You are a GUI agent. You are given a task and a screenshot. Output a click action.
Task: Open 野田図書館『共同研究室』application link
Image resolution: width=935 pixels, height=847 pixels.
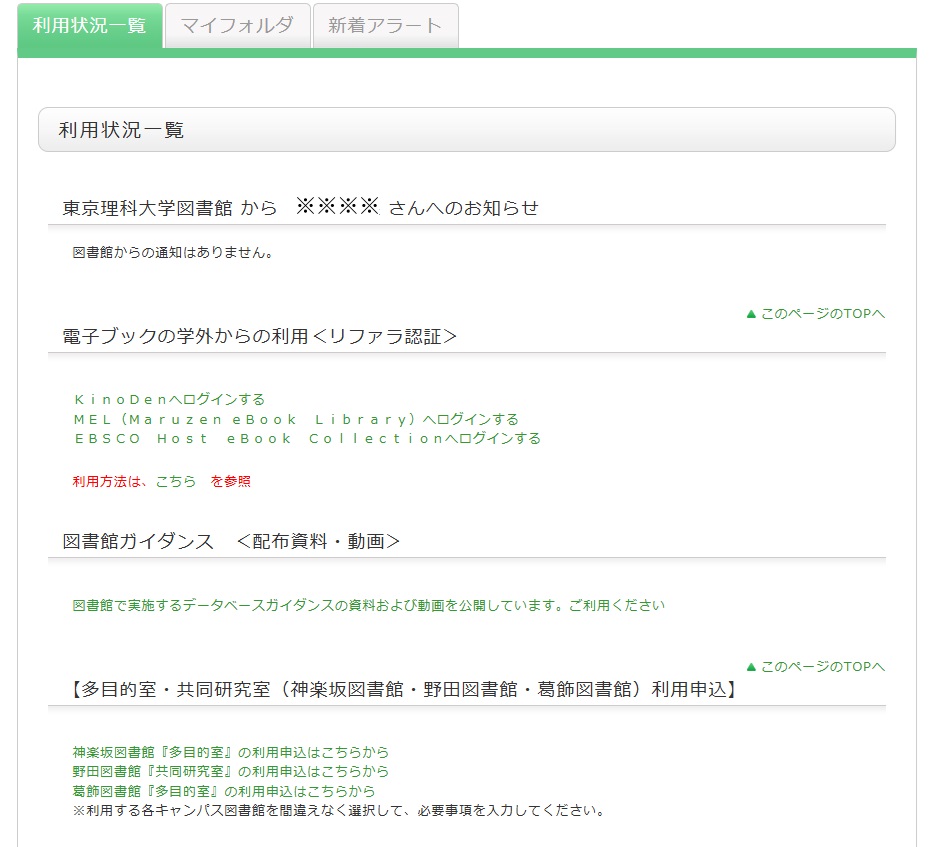point(231,771)
